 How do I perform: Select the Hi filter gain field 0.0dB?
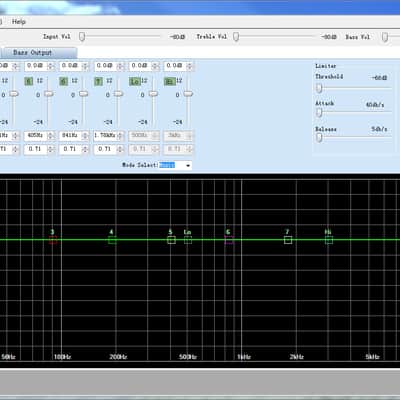[175, 66]
